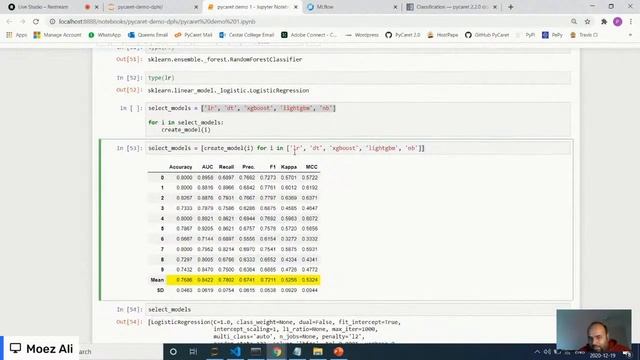The width and height of the screenshot is (640, 360).
Task: Open the Windows notification center icon
Action: (627, 354)
